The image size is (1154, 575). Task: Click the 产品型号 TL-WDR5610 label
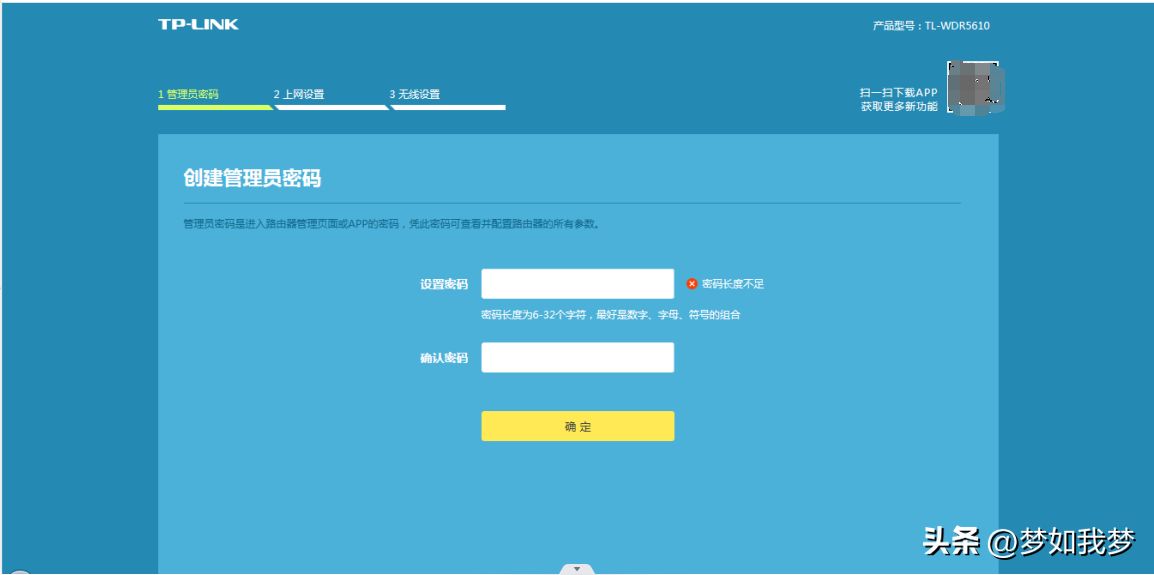[931, 26]
